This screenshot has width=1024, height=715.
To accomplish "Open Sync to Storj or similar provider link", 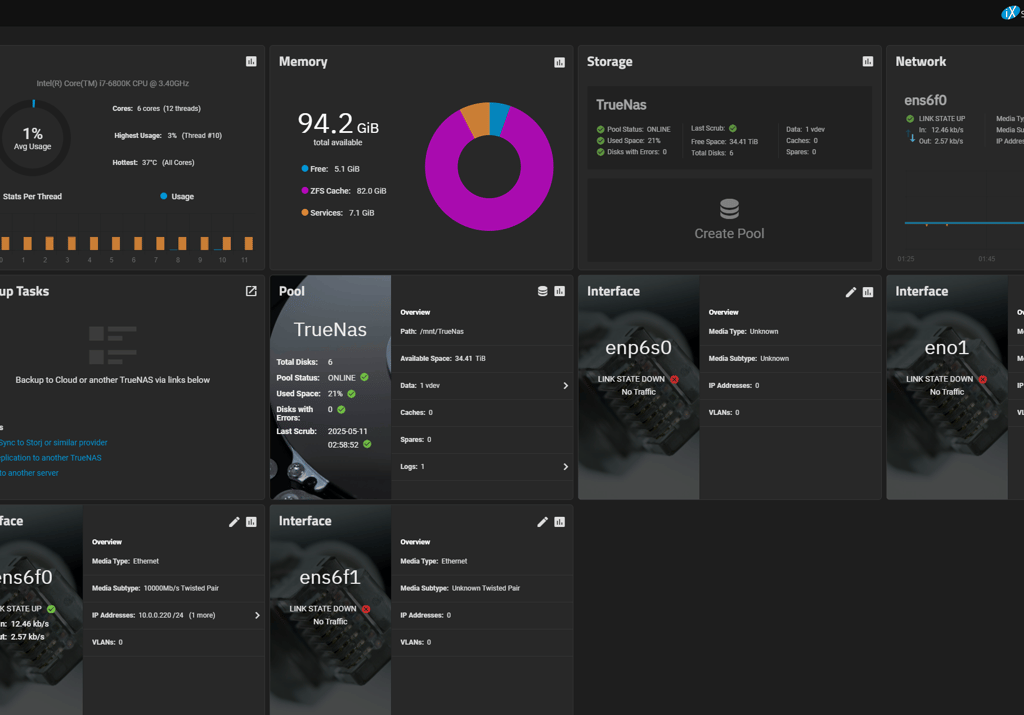I will (x=54, y=443).
